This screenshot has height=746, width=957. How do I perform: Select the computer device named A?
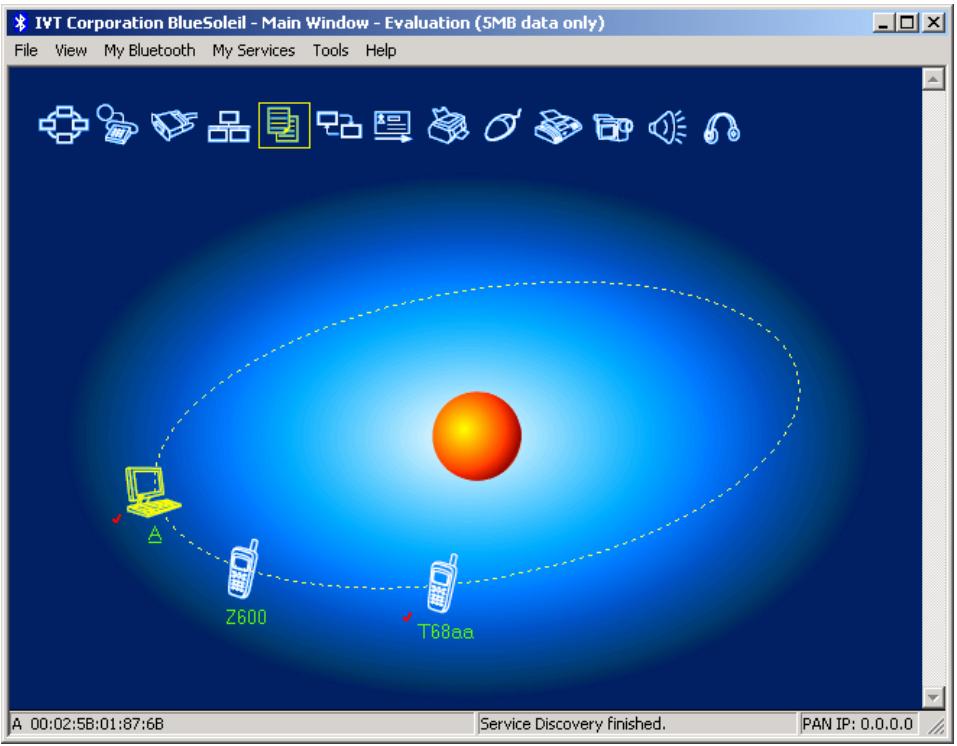click(153, 492)
